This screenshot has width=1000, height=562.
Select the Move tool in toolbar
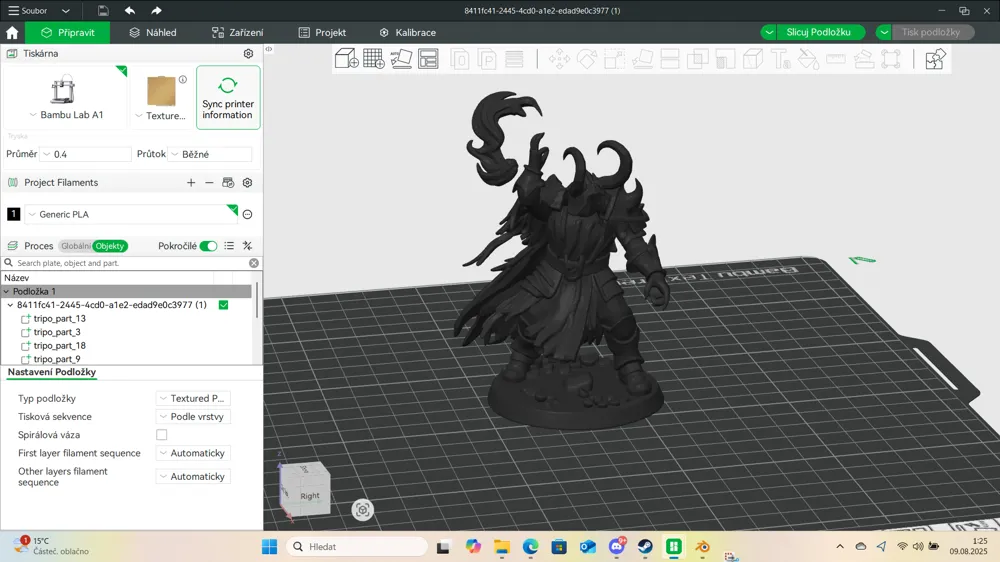tap(559, 59)
